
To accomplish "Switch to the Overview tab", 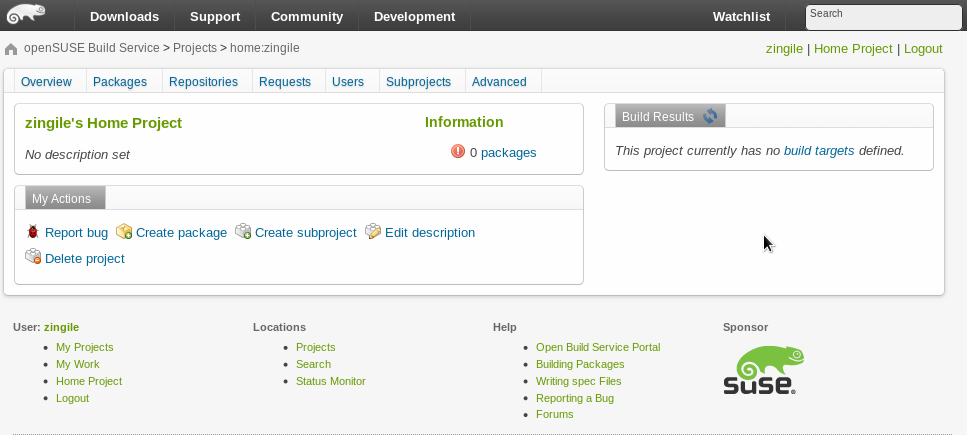I will 46,81.
